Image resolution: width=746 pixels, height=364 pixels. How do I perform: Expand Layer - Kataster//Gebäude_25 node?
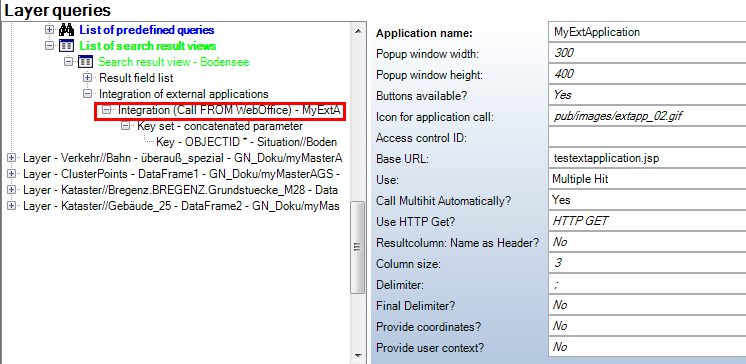click(x=11, y=206)
